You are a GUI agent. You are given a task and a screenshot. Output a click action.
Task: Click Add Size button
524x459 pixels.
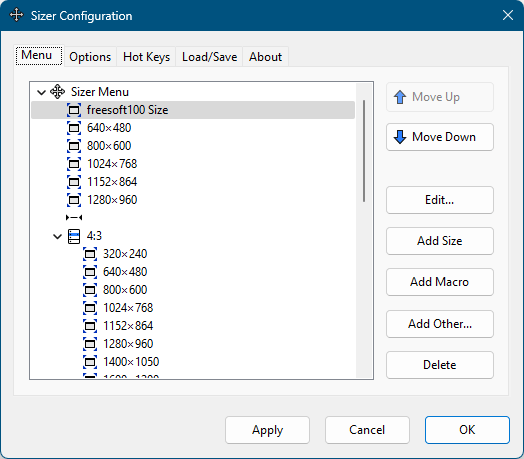(440, 241)
